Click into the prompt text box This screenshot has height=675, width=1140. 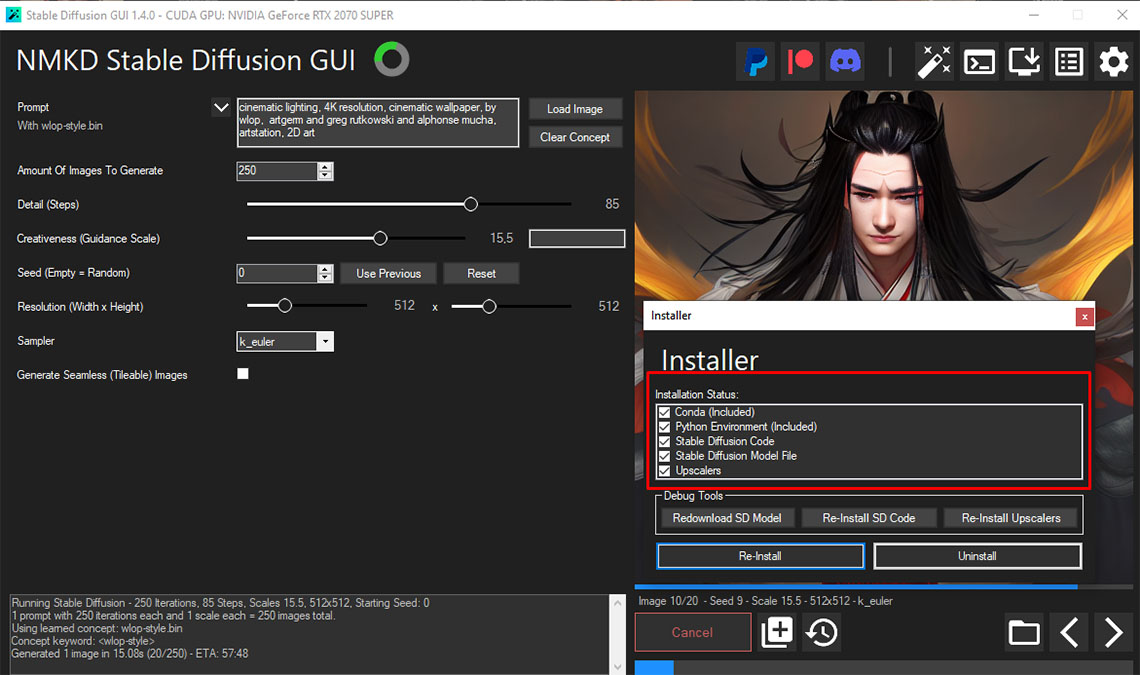[378, 123]
